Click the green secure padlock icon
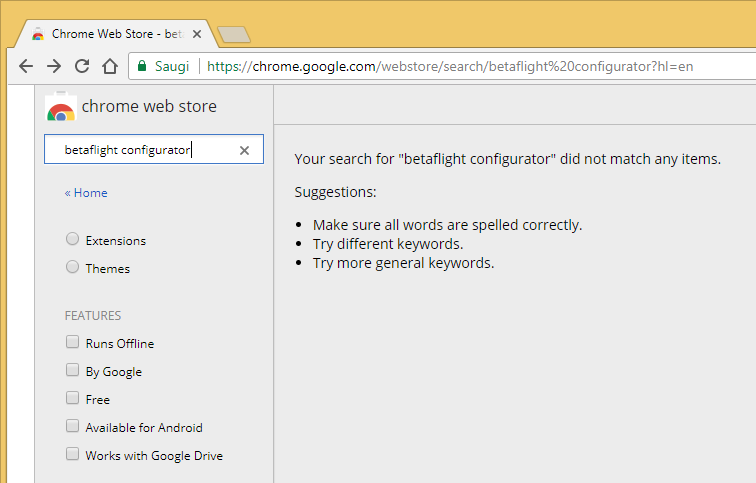Image resolution: width=756 pixels, height=483 pixels. click(x=142, y=66)
